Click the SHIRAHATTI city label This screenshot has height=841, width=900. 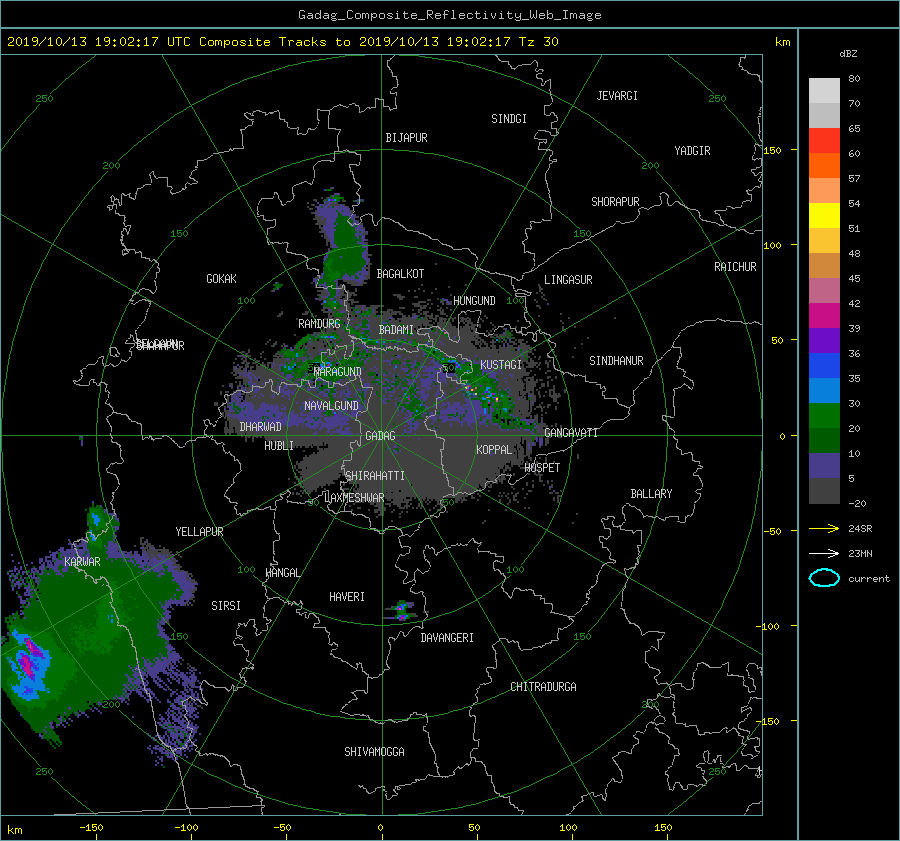point(375,476)
